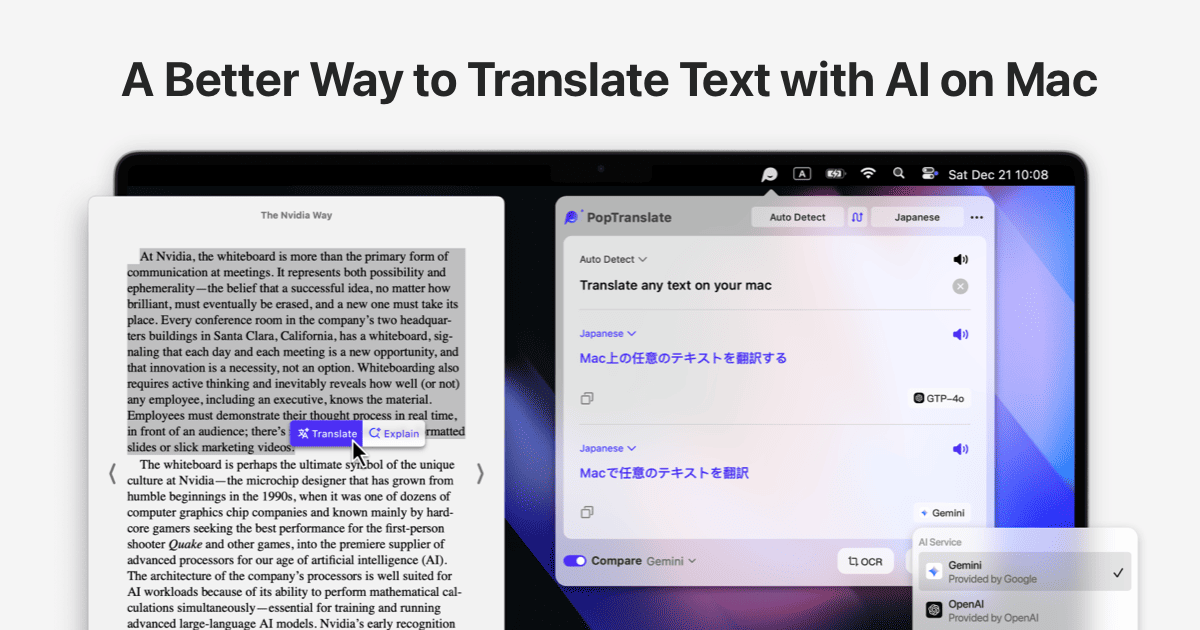The height and width of the screenshot is (630, 1200).
Task: Click the swap languages icon in PopTranslate toolbar
Action: (x=857, y=216)
